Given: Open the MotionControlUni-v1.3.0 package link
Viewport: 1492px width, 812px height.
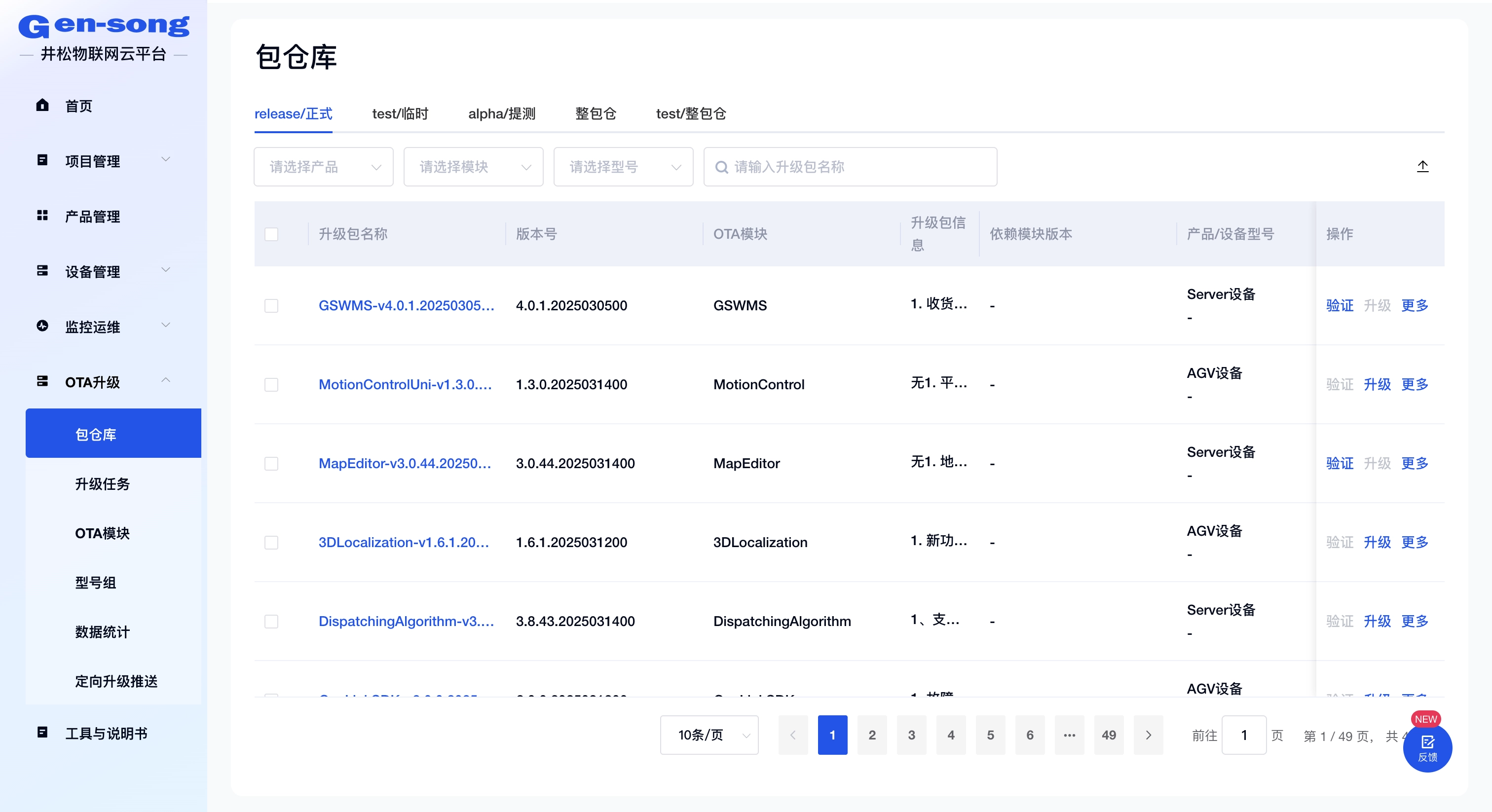Looking at the screenshot, I should (x=405, y=384).
